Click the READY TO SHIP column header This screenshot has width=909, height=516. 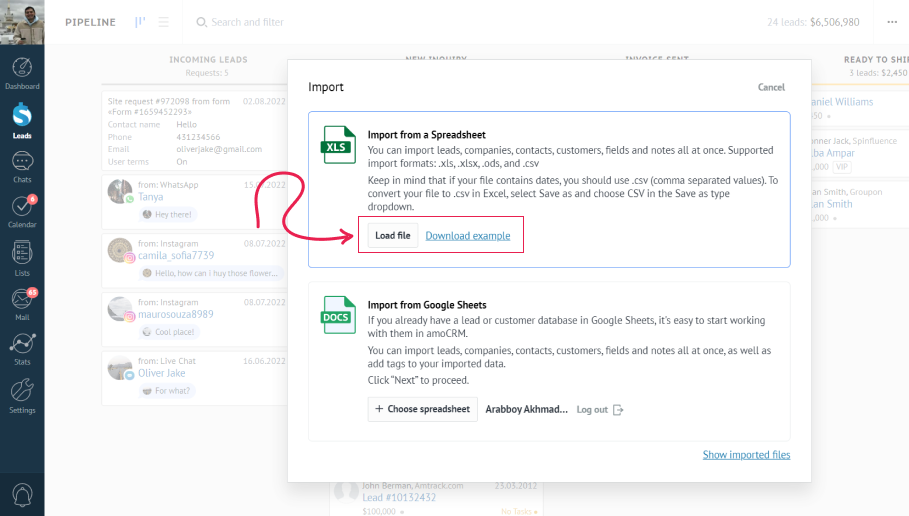[x=876, y=59]
